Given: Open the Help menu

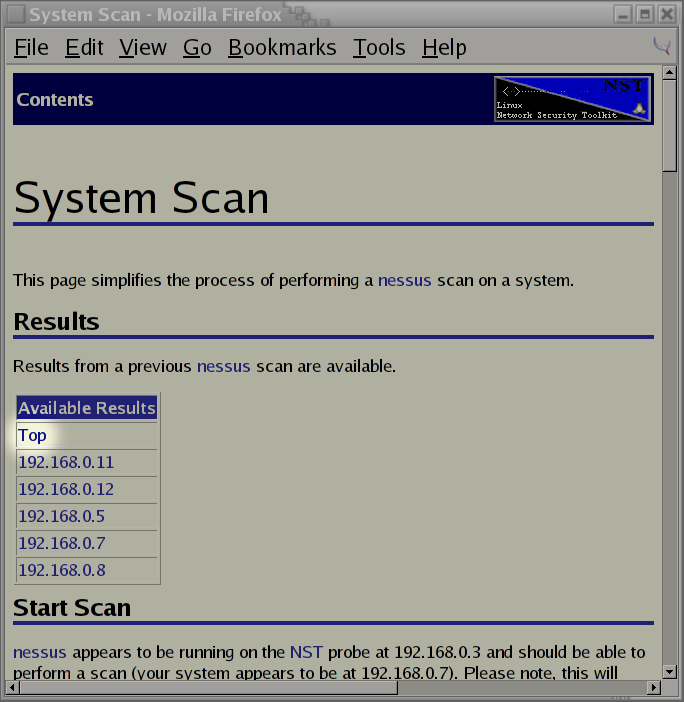Looking at the screenshot, I should (444, 47).
